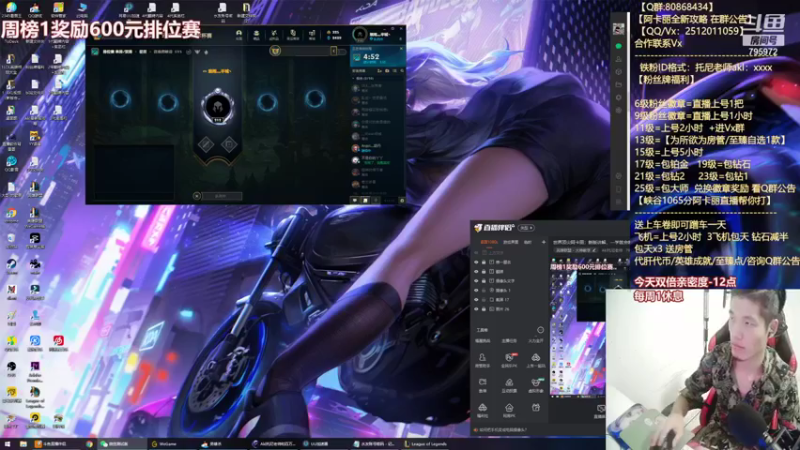Screen dimensions: 800x450
Task: Open File Explorer from the taskbar
Action: tap(23, 444)
